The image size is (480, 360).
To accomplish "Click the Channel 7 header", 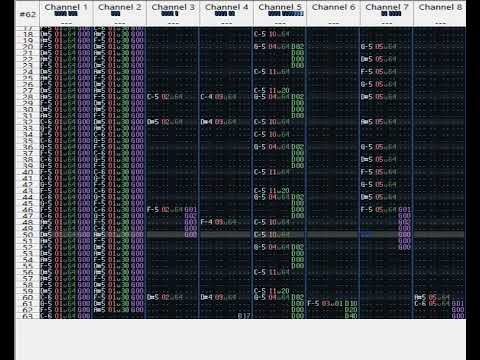I will click(387, 13).
